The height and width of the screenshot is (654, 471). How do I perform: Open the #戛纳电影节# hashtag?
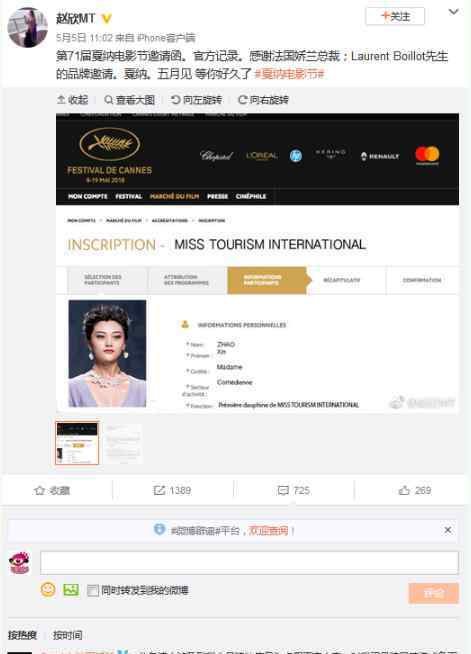point(289,74)
